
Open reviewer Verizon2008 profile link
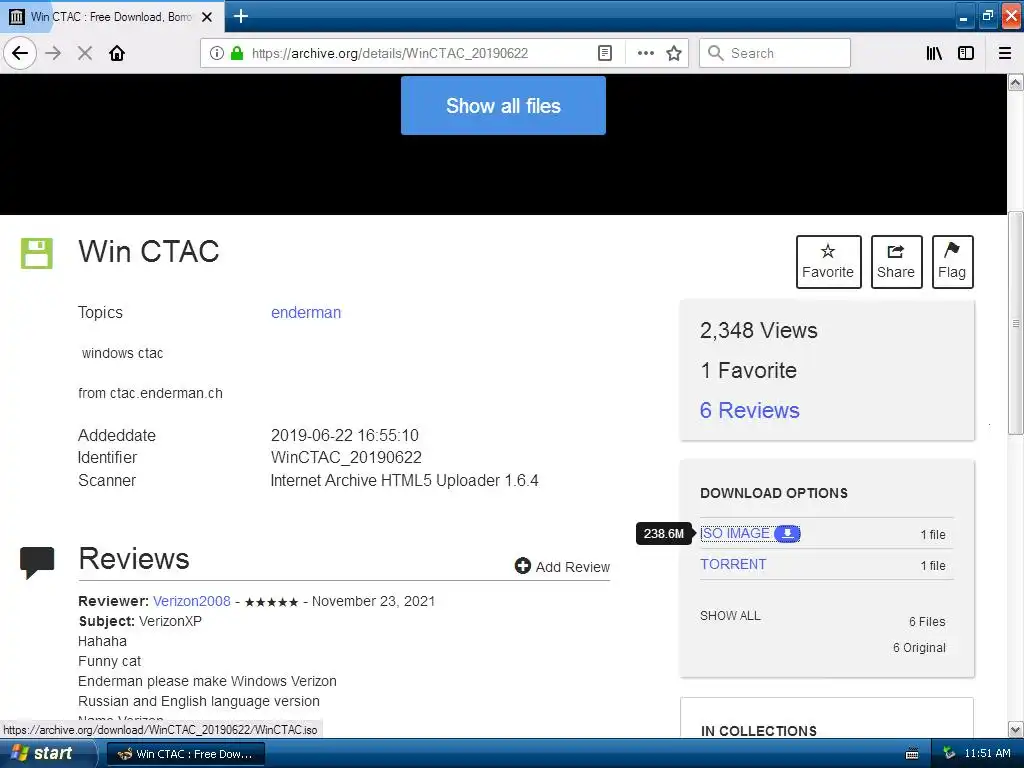pyautogui.click(x=191, y=601)
